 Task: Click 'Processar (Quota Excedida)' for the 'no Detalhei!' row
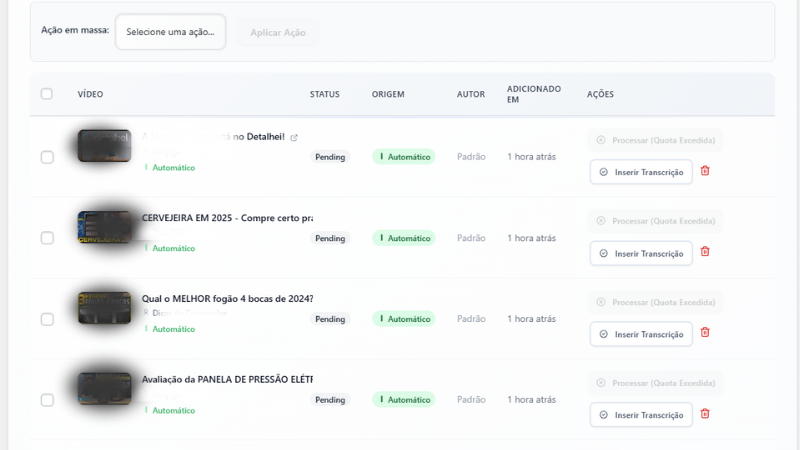pos(656,140)
